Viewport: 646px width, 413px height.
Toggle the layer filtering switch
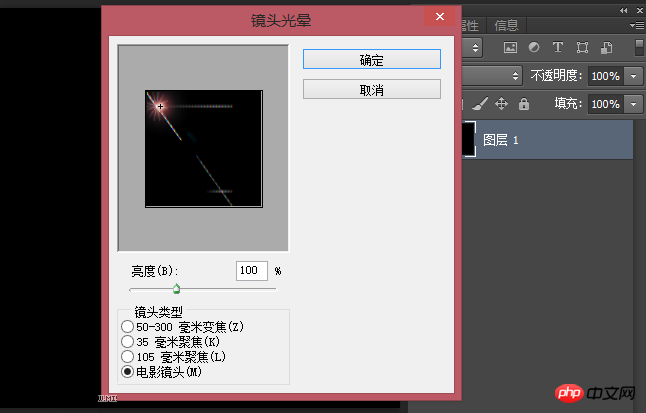pos(639,47)
